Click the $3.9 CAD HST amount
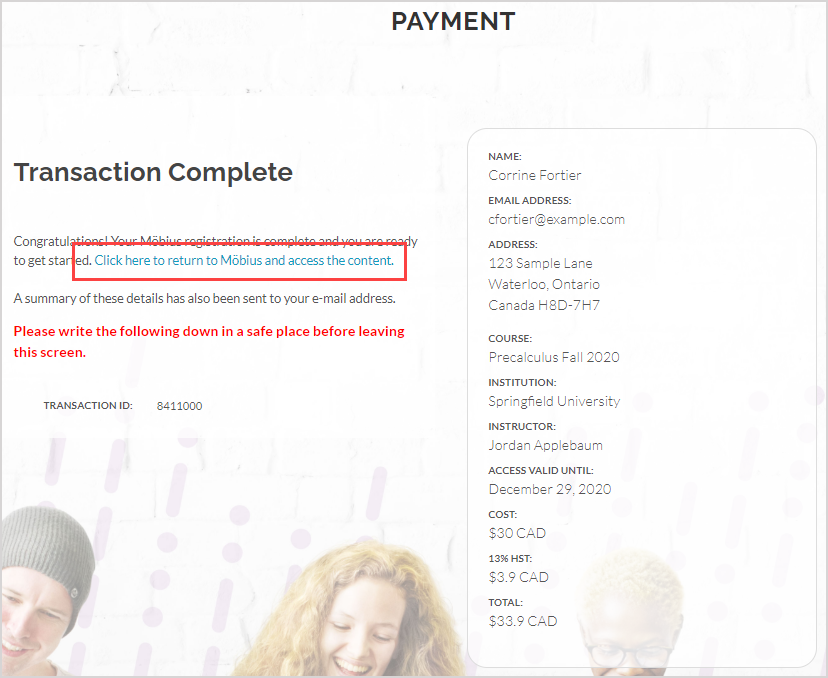The width and height of the screenshot is (828, 678). (x=518, y=577)
